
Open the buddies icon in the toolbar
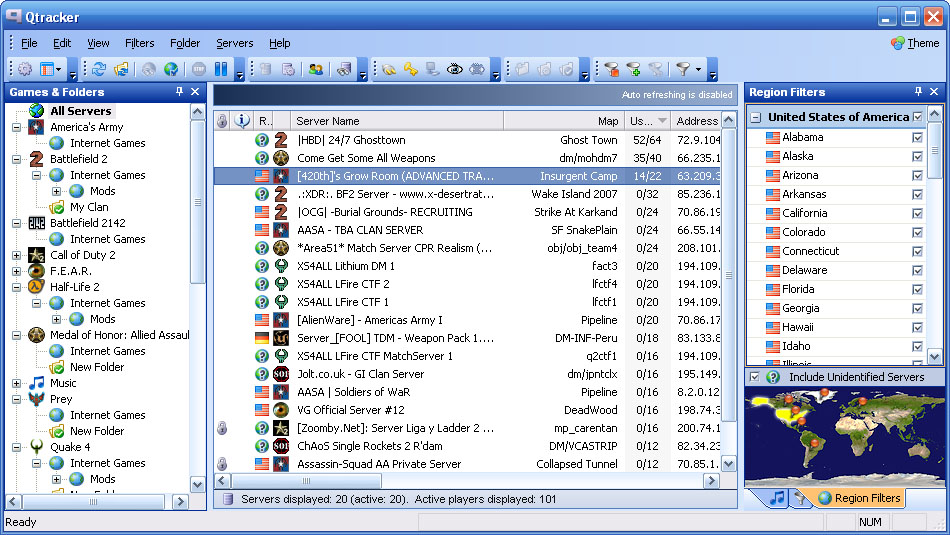(x=316, y=69)
